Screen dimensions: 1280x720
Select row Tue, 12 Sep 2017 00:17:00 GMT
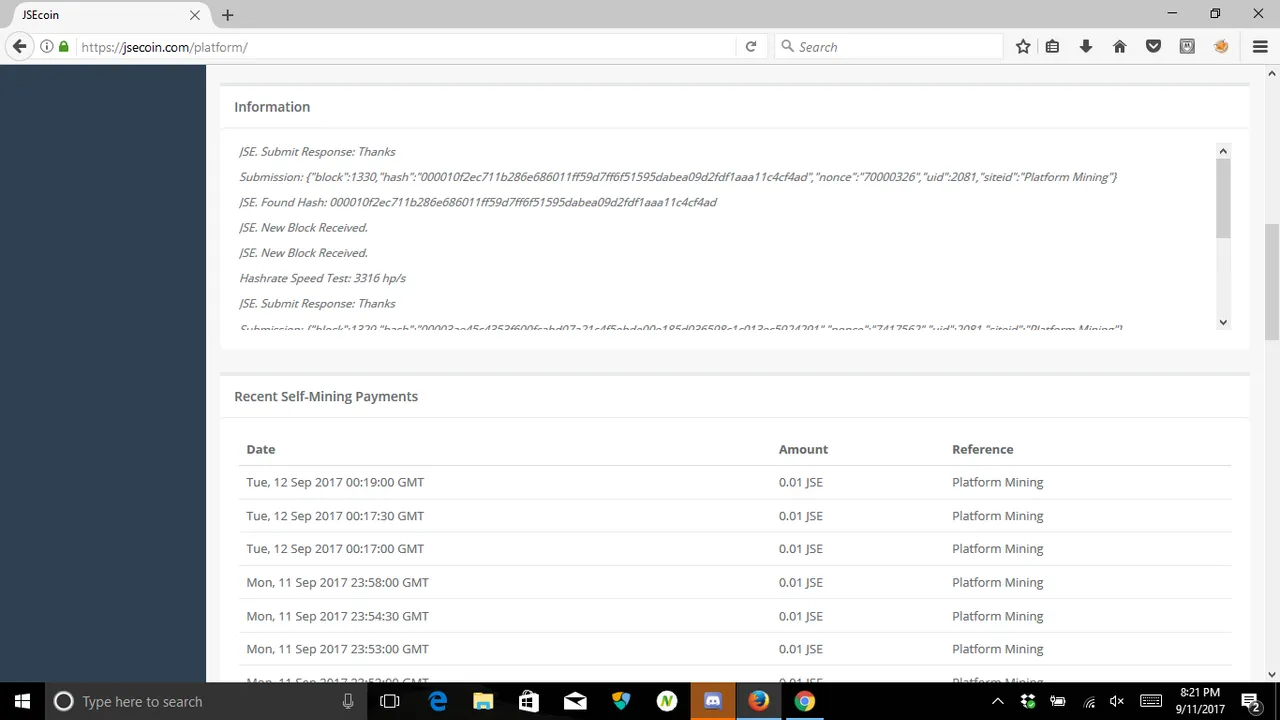point(735,549)
